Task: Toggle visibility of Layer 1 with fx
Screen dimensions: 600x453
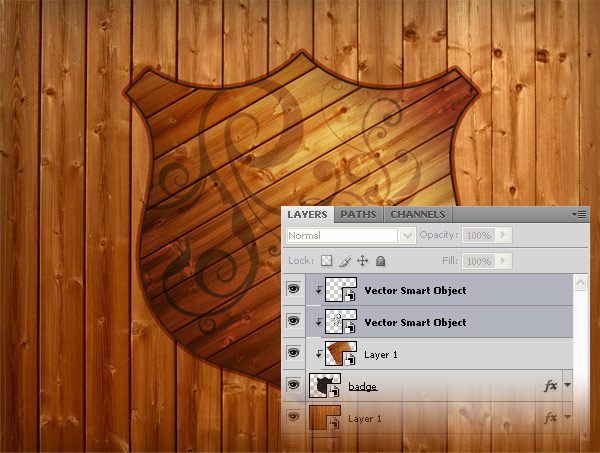Action: (x=293, y=416)
